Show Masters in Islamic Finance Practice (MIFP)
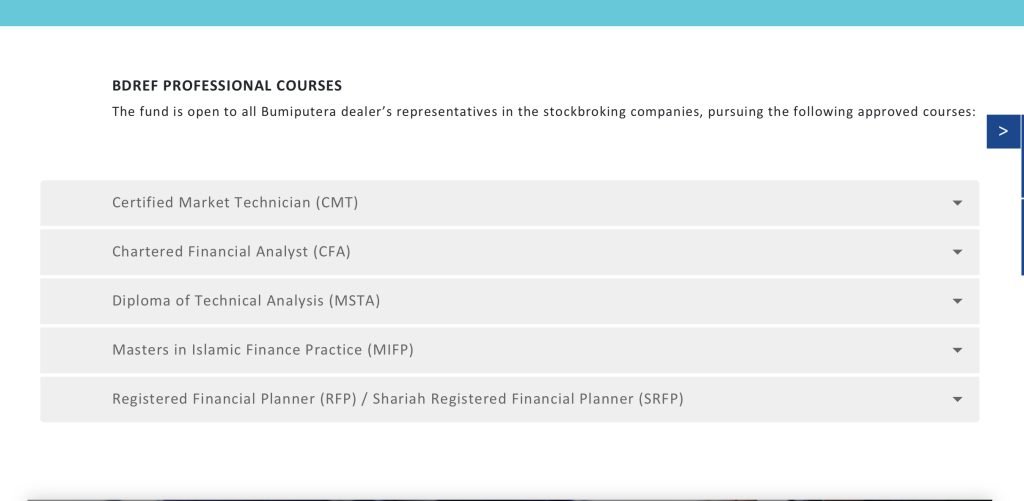This screenshot has height=501, width=1024. point(262,350)
